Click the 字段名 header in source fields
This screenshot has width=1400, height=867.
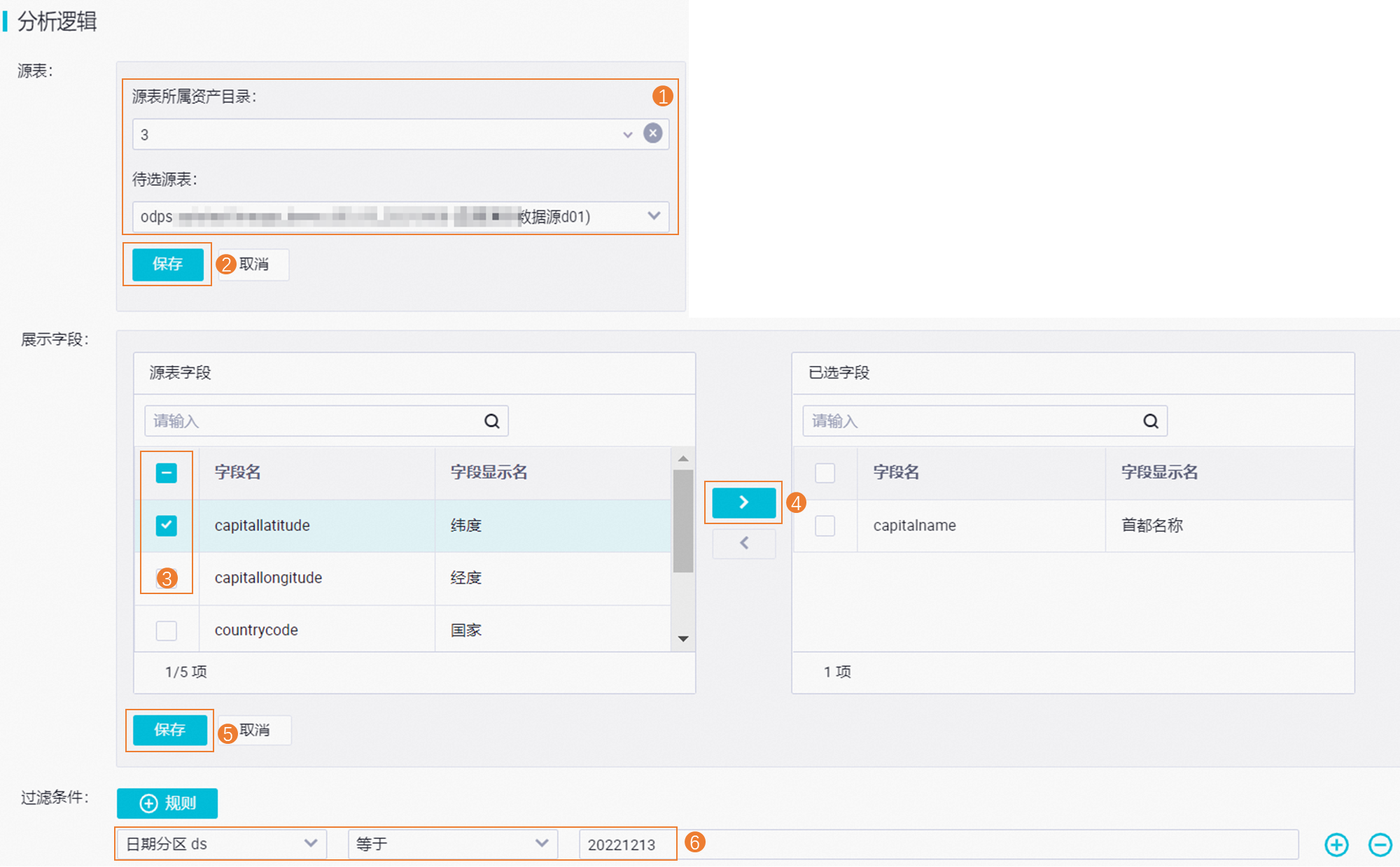(x=238, y=472)
